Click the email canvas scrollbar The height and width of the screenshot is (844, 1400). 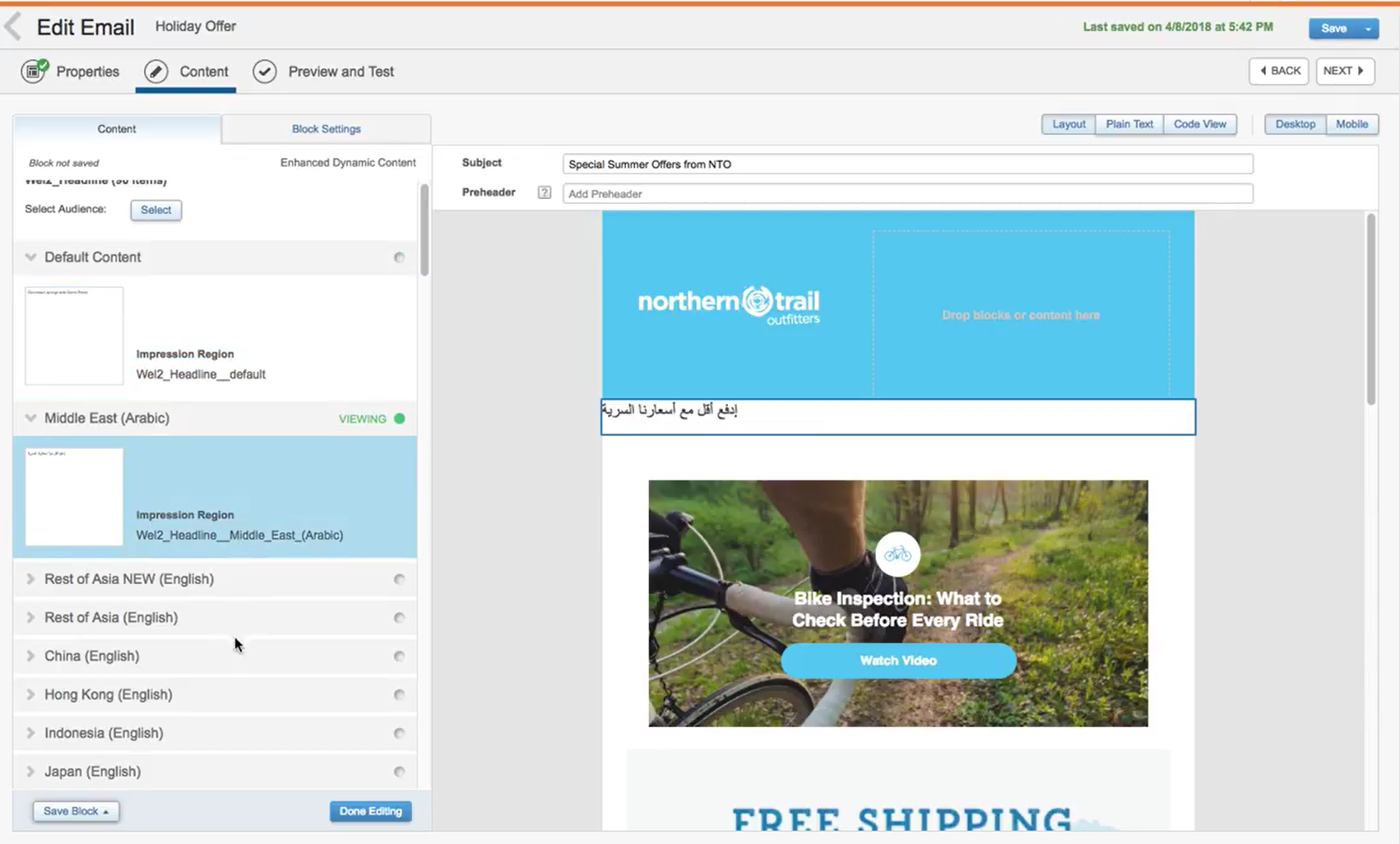(1370, 309)
